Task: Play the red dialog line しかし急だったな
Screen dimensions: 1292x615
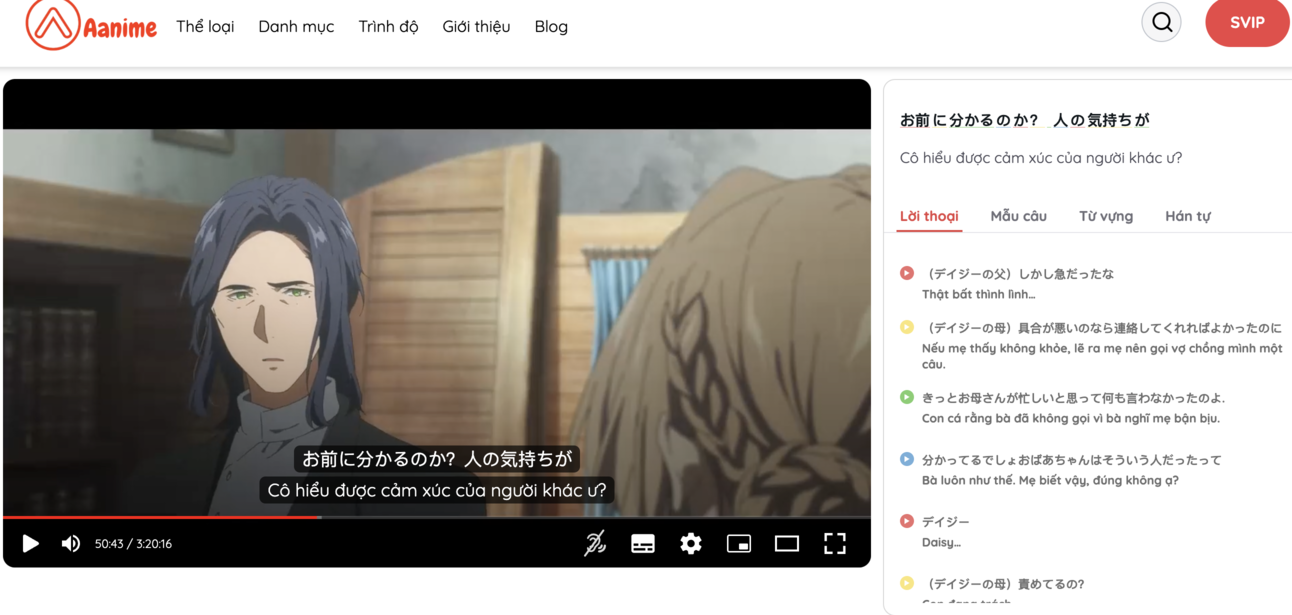Action: [x=907, y=273]
